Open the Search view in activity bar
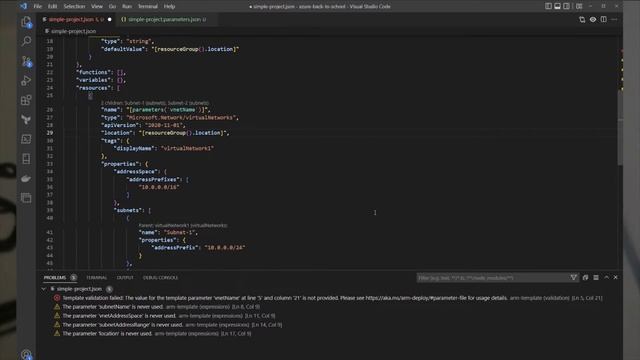 click(x=26, y=41)
